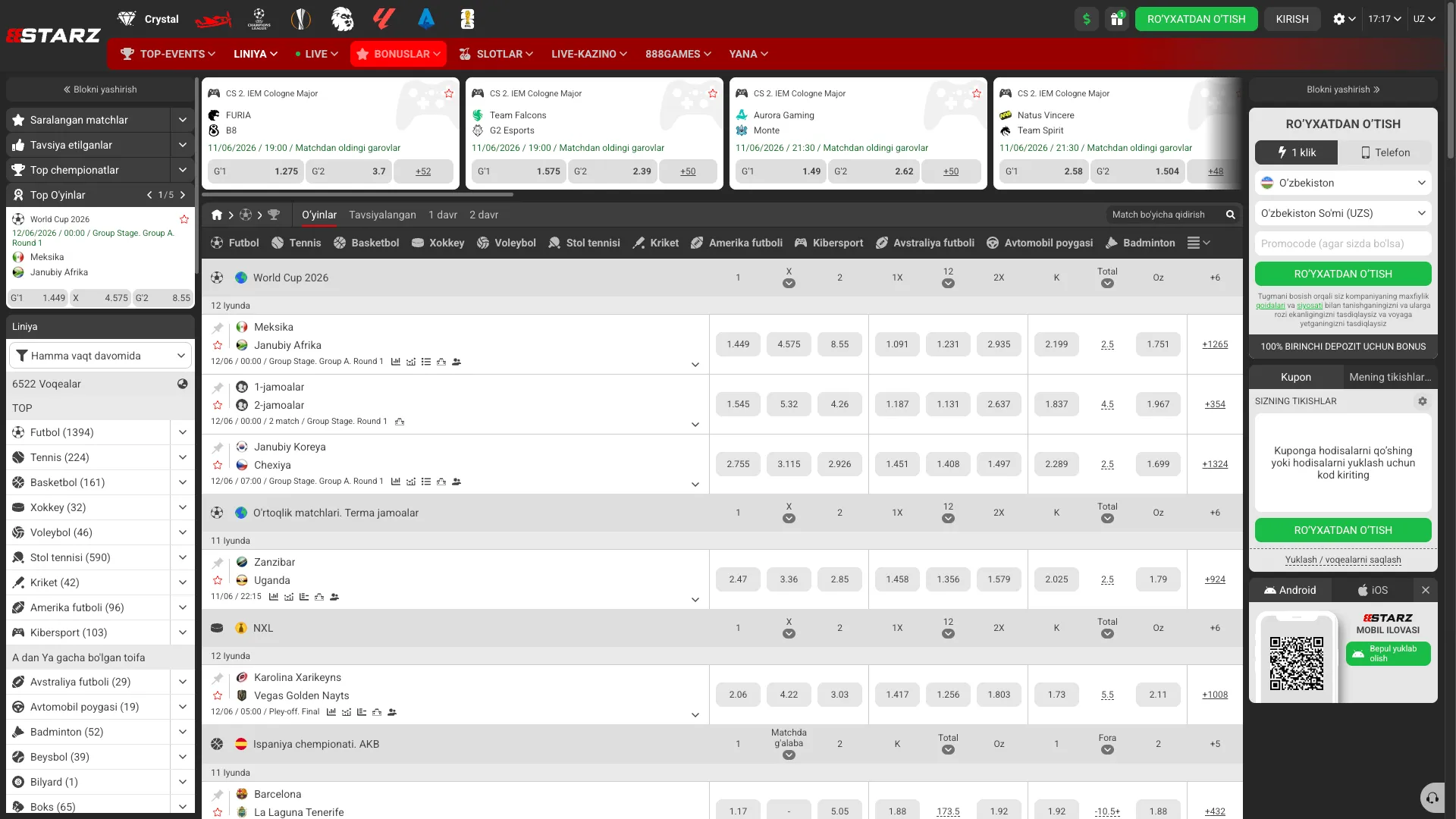
Task: Click Match bo'yicha qidirish search field
Action: tap(1164, 215)
